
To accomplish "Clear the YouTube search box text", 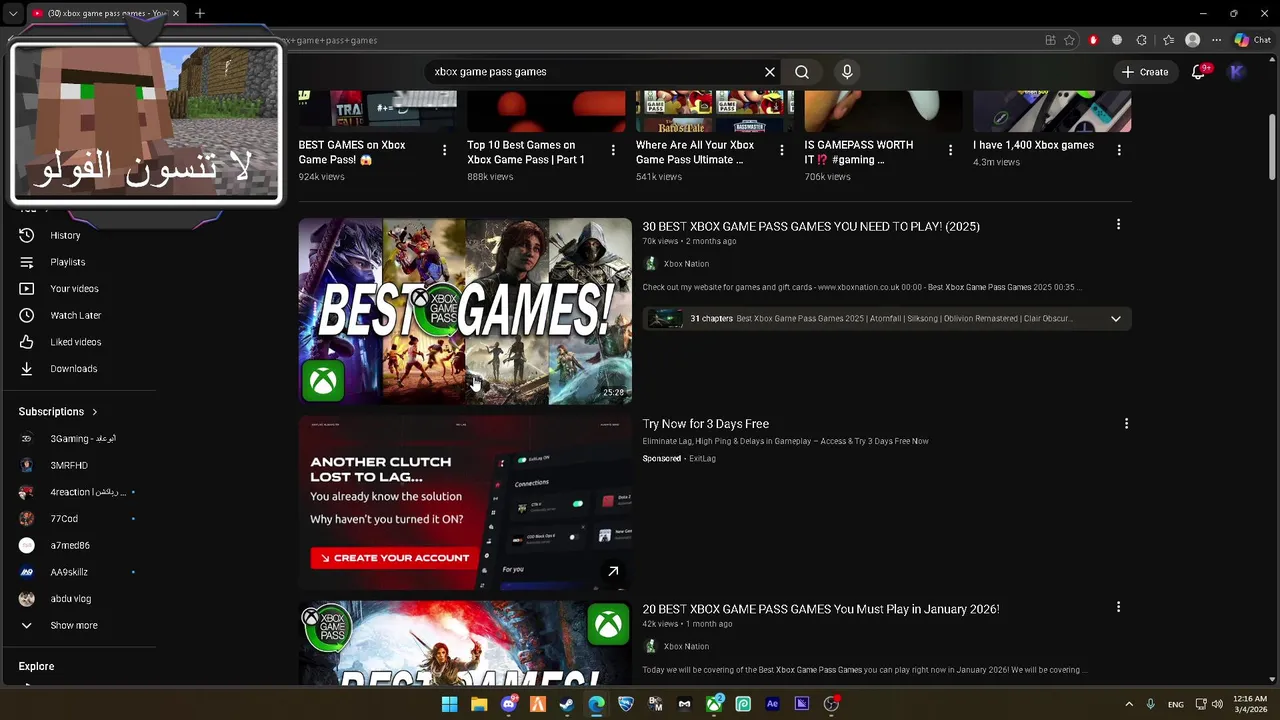I will [x=770, y=72].
